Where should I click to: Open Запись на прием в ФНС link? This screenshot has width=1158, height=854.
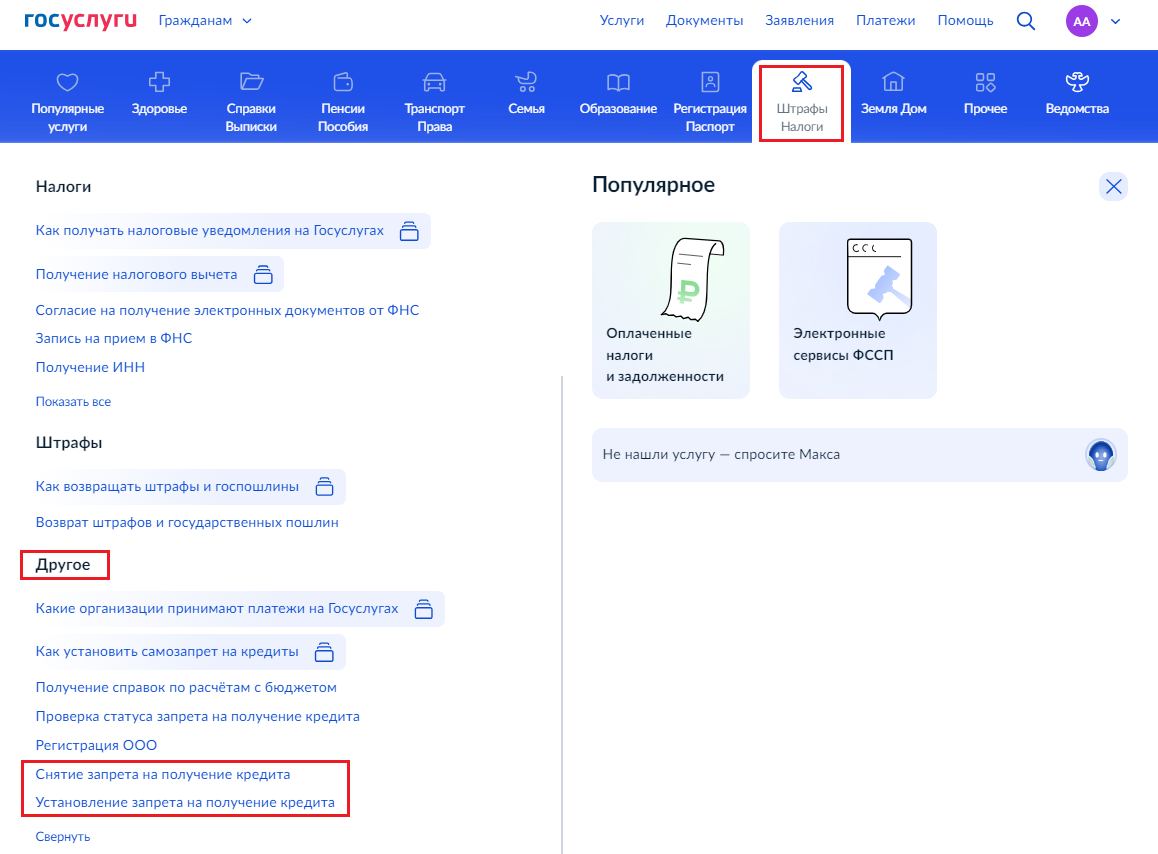(114, 338)
